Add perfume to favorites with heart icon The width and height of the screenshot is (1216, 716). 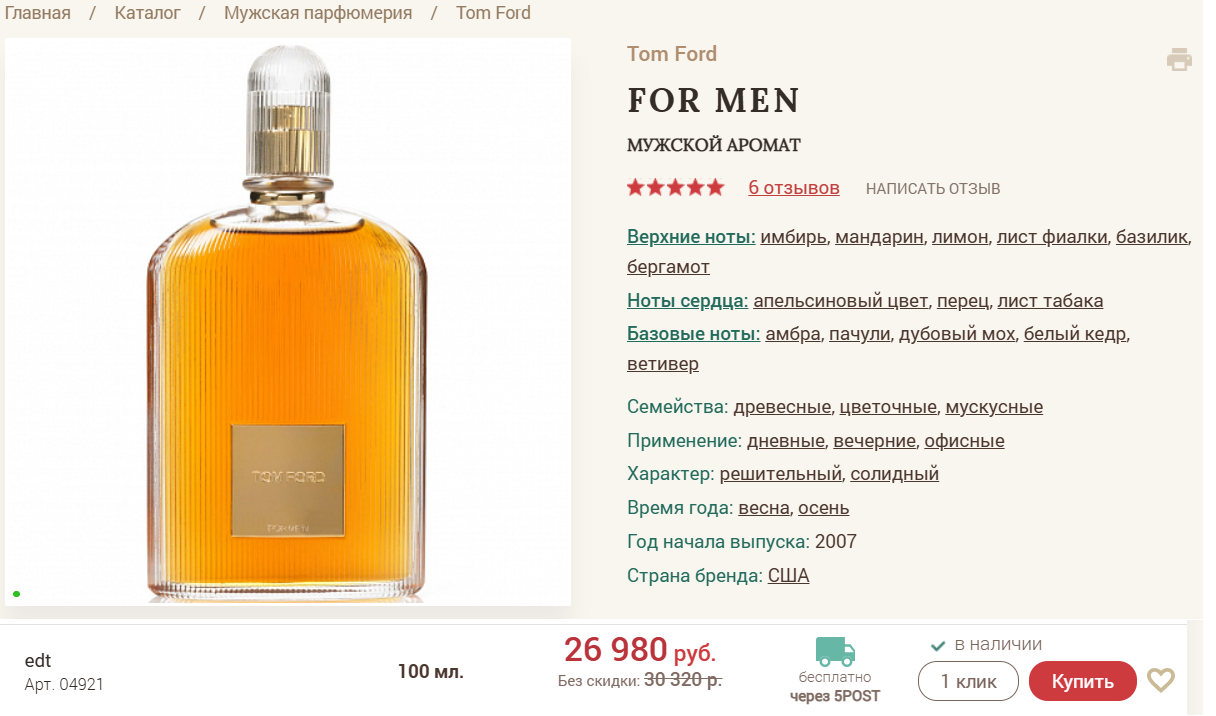click(x=1160, y=681)
